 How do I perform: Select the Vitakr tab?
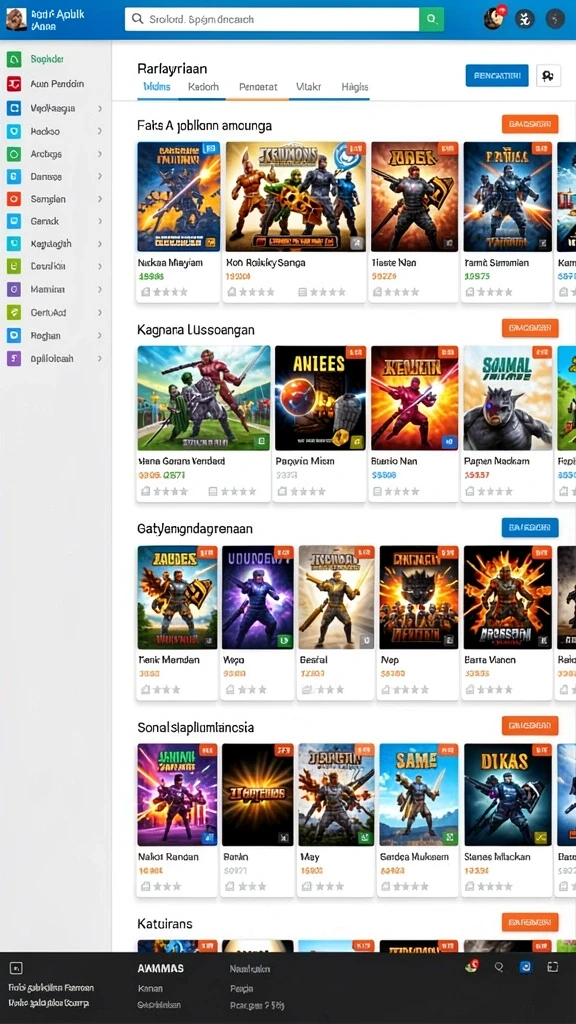click(308, 86)
